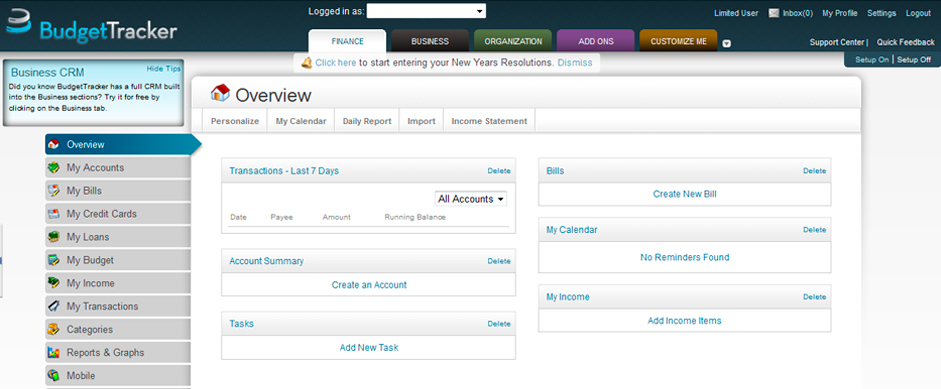The height and width of the screenshot is (389, 941).
Task: Open the Logged in as dropdown
Action: pyautogui.click(x=426, y=11)
